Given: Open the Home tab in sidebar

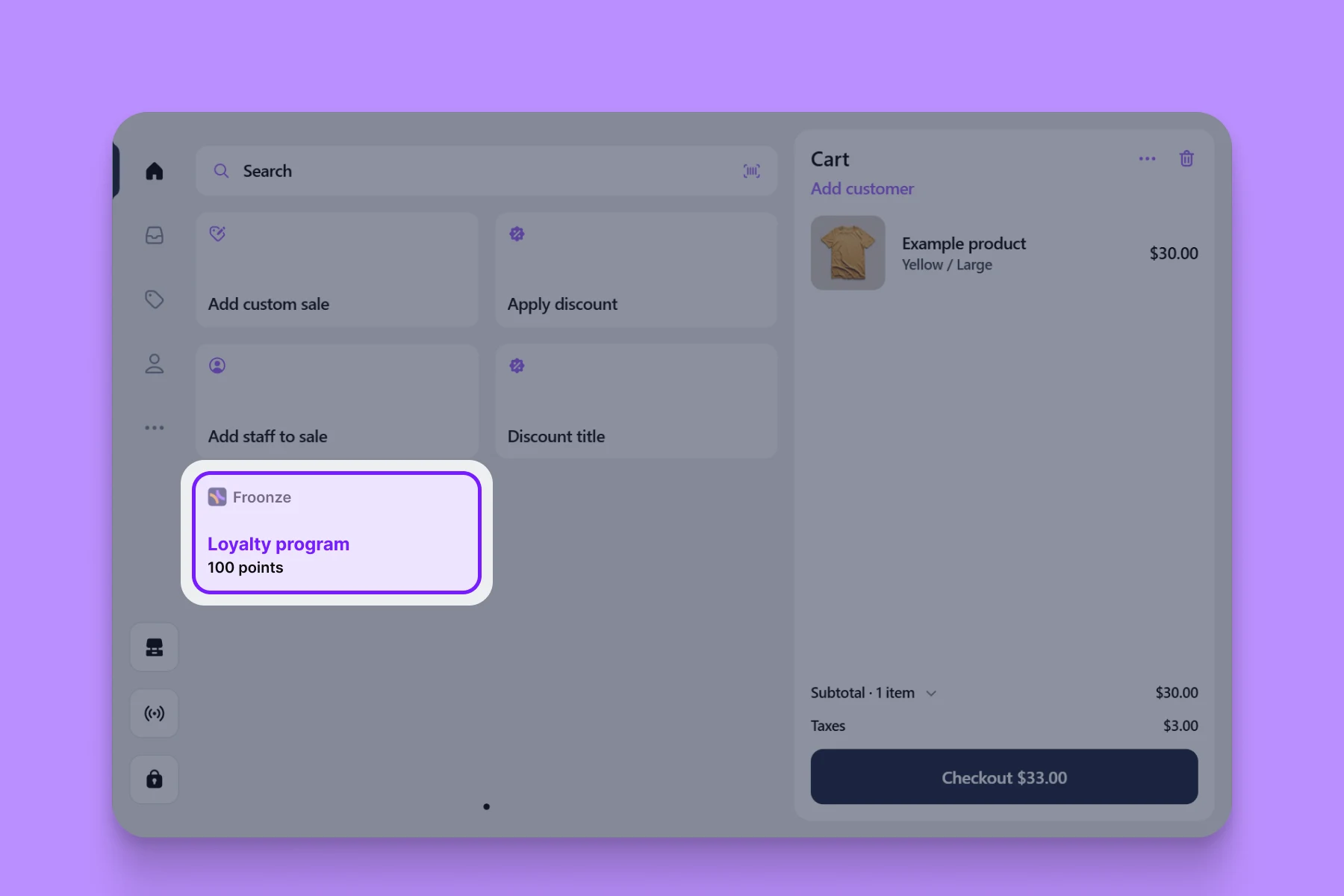Looking at the screenshot, I should 155,171.
